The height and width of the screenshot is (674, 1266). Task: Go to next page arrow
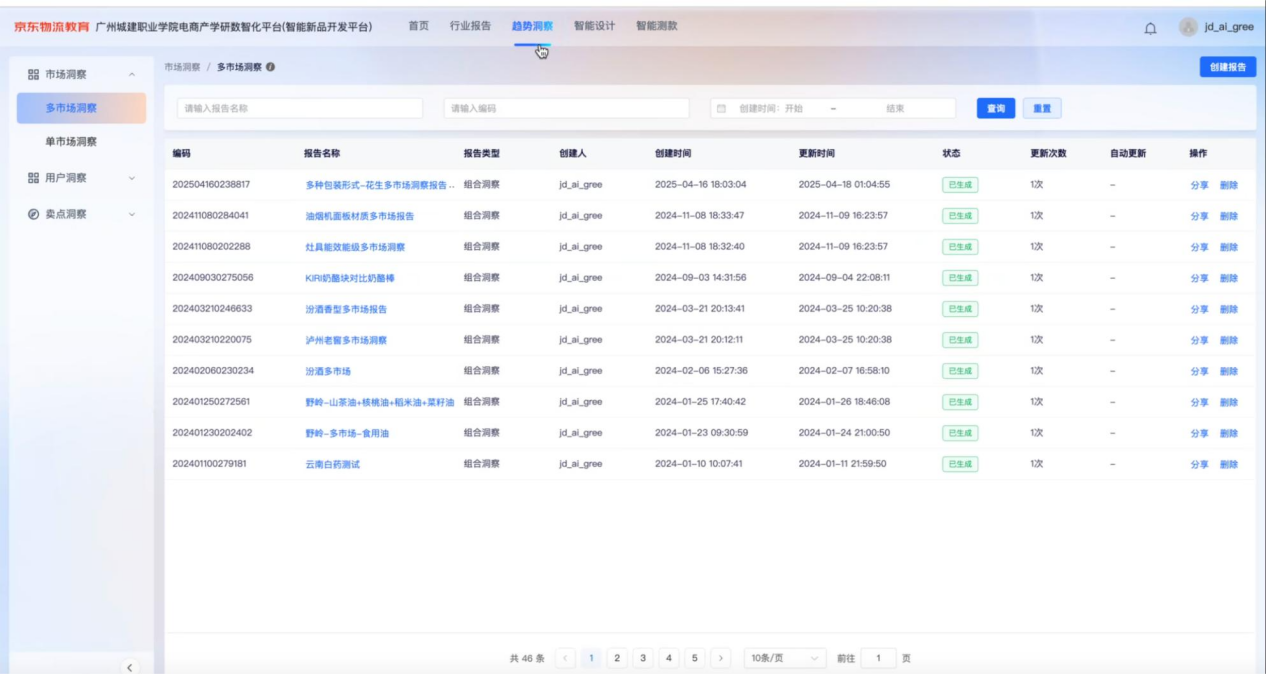722,658
